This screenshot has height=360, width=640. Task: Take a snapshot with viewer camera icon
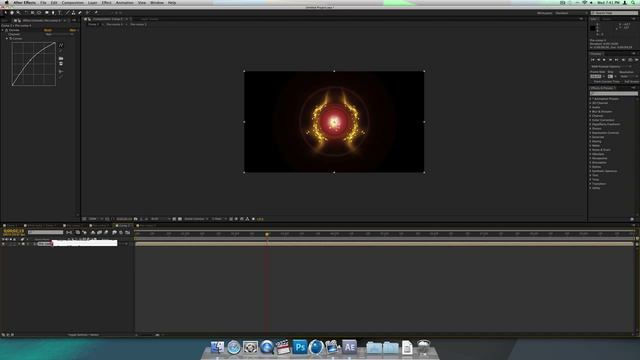click(136, 219)
